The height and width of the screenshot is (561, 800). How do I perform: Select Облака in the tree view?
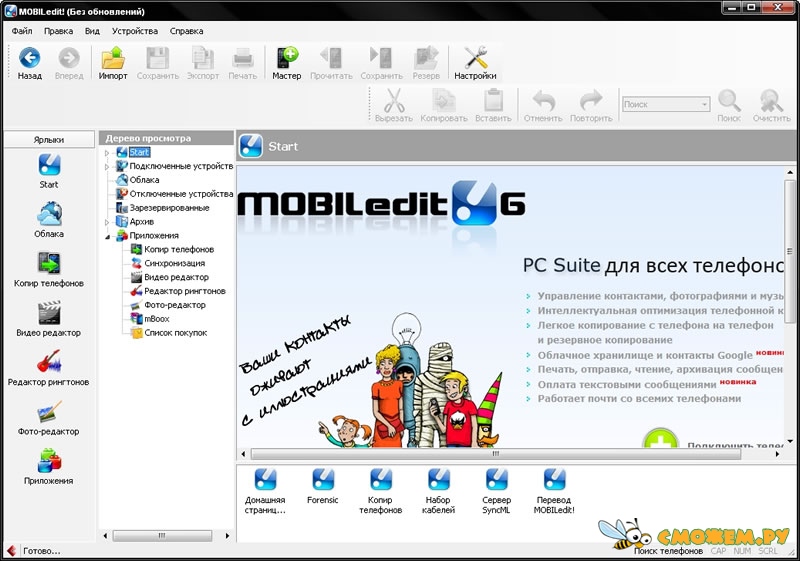(144, 180)
